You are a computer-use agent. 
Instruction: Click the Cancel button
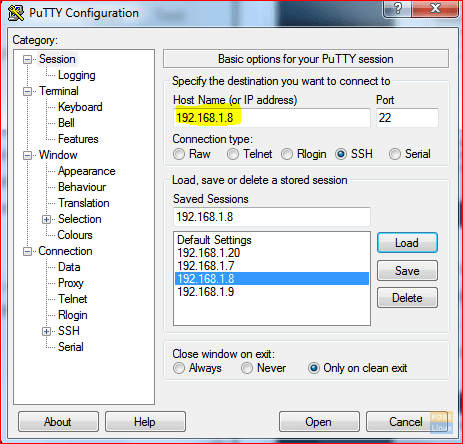coord(406,422)
